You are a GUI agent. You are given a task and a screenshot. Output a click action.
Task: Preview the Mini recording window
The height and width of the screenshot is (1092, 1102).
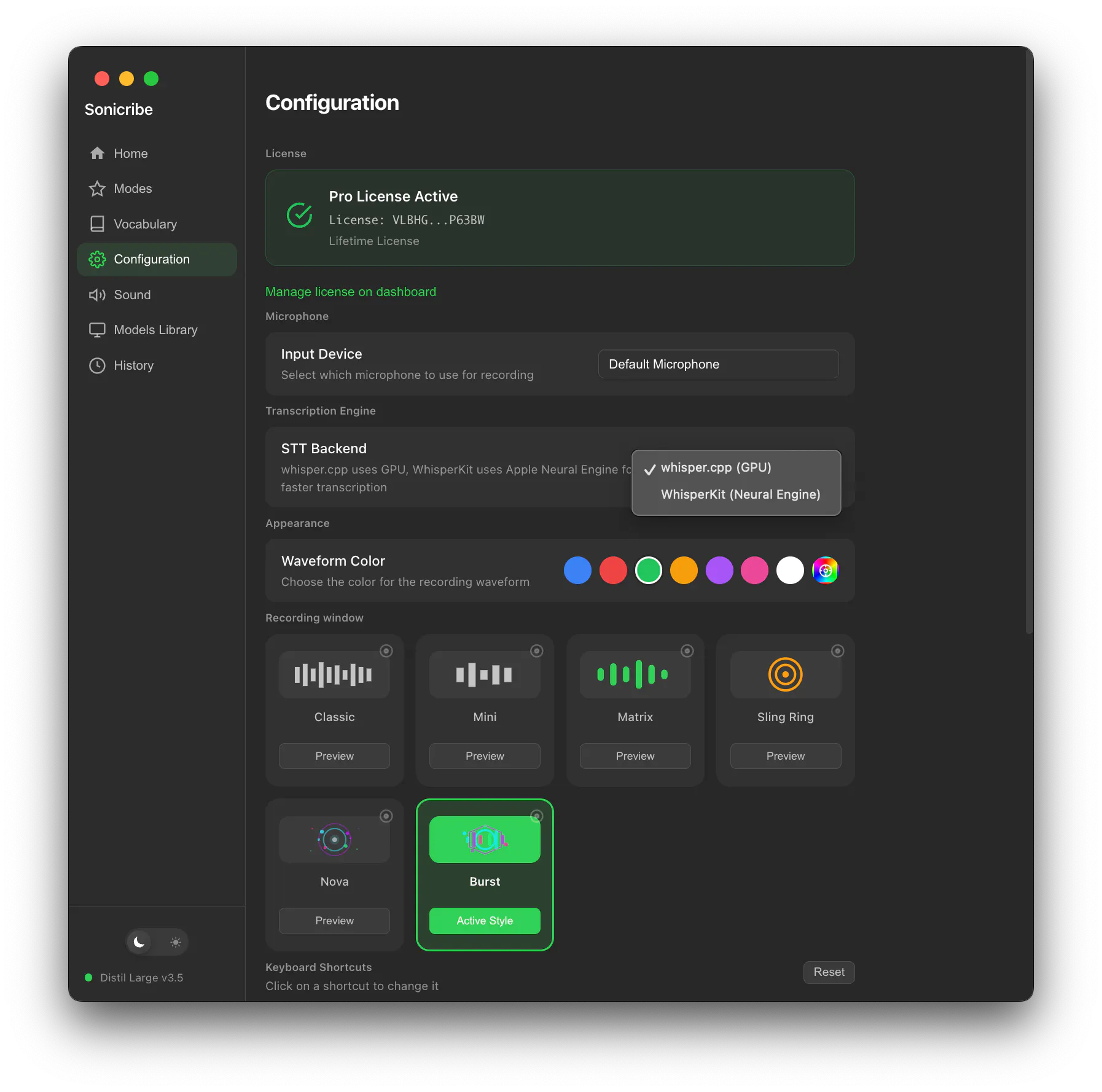coord(485,756)
